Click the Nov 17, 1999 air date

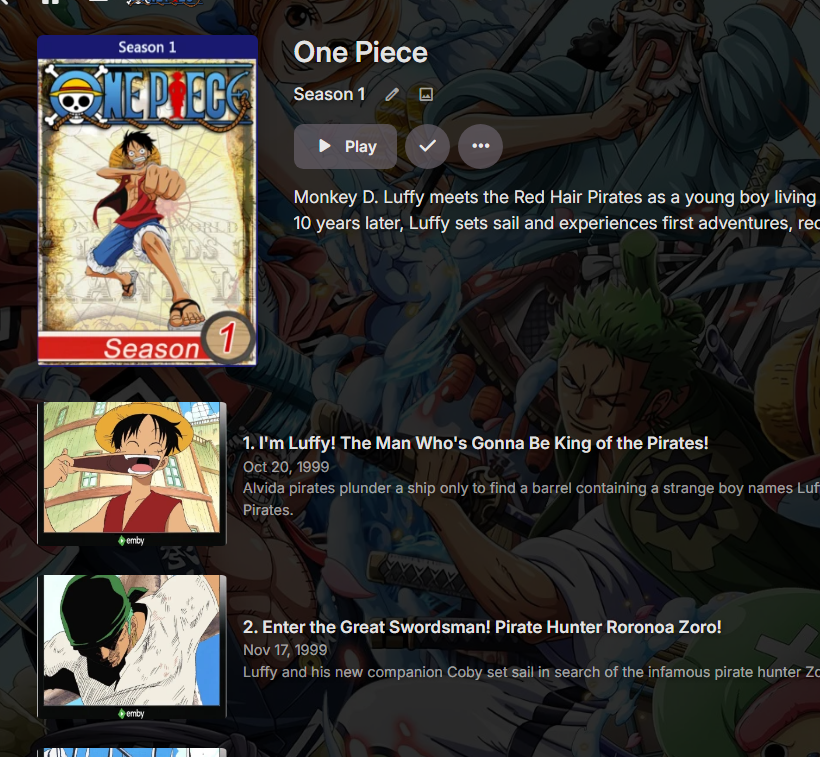tap(285, 650)
